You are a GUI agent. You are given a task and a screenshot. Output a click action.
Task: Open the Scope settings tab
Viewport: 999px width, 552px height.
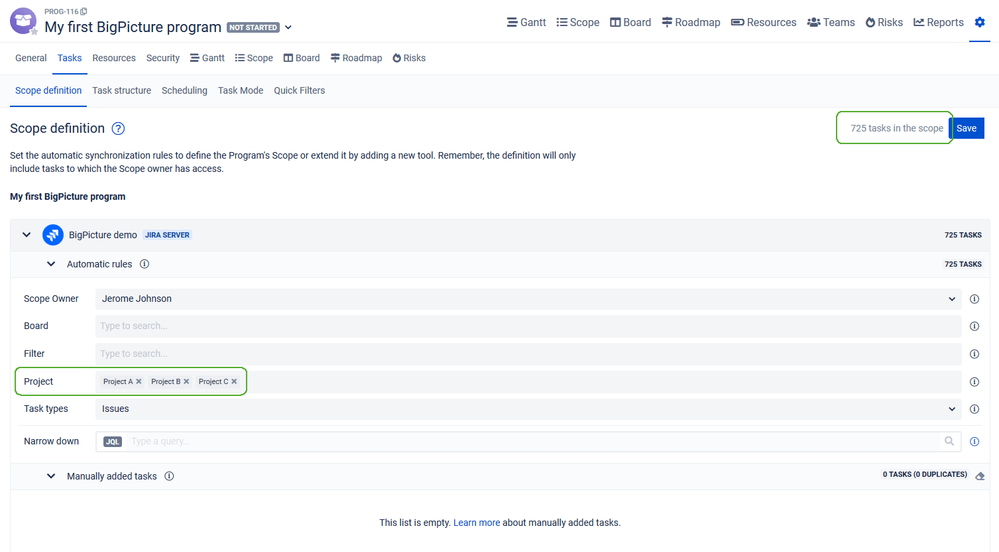point(254,58)
